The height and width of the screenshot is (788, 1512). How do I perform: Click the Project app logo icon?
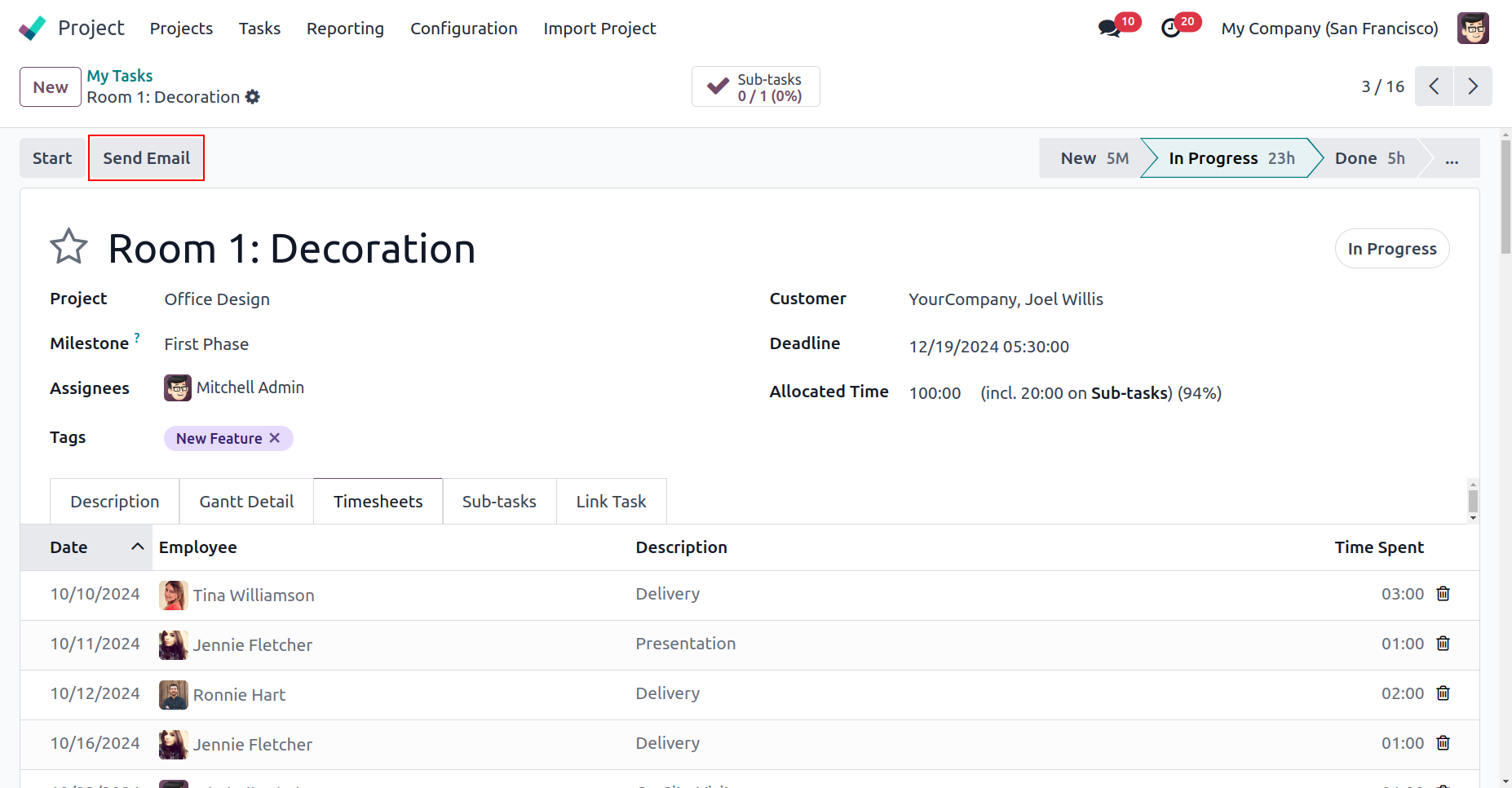(33, 29)
